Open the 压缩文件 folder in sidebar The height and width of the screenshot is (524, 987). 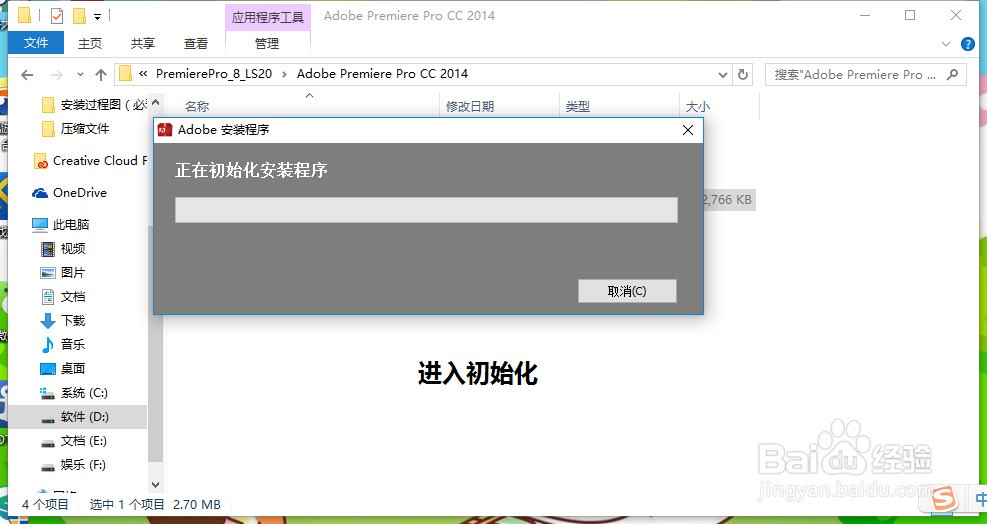76,128
